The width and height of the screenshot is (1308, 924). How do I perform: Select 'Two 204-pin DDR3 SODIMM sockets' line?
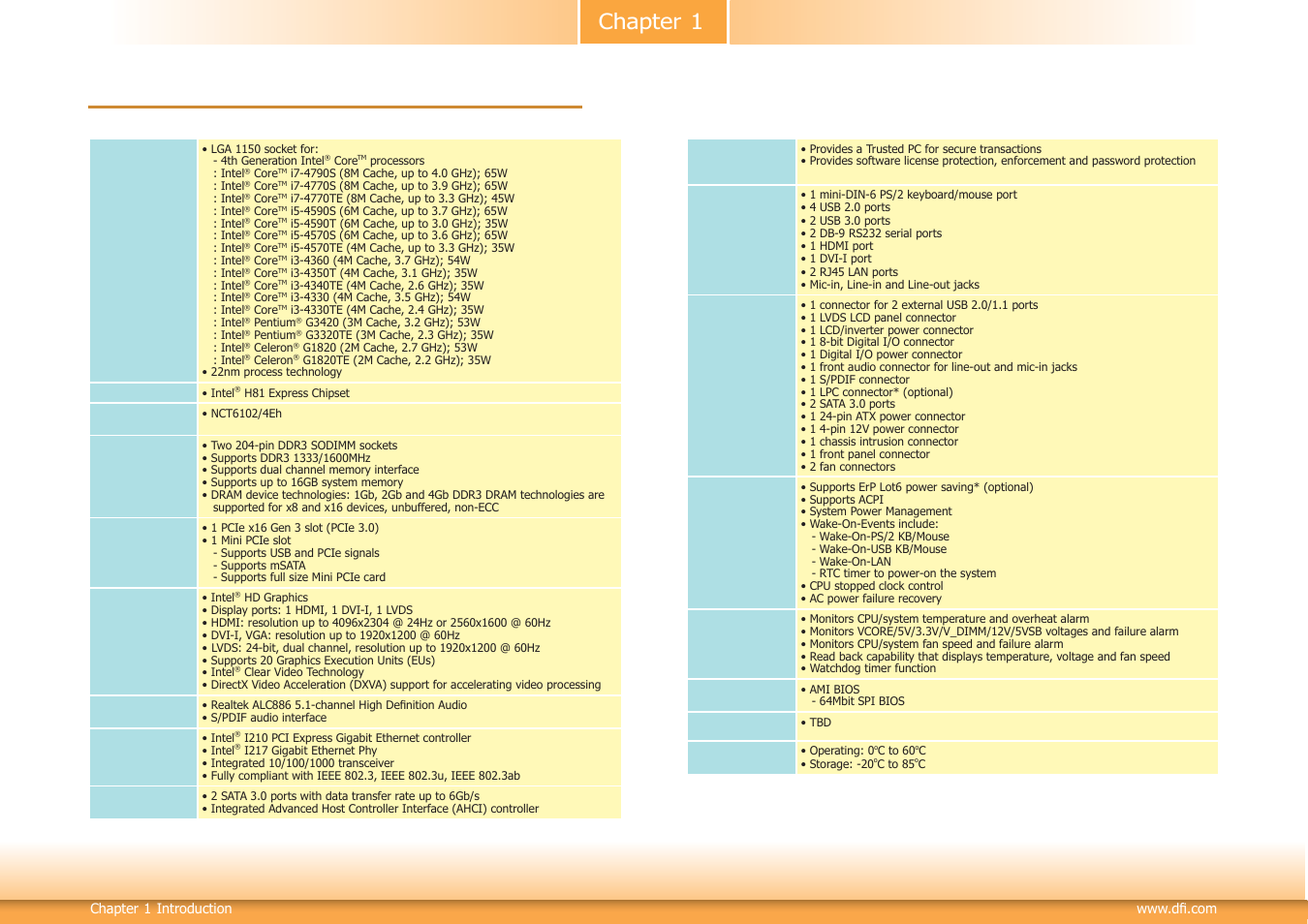pyautogui.click(x=299, y=446)
